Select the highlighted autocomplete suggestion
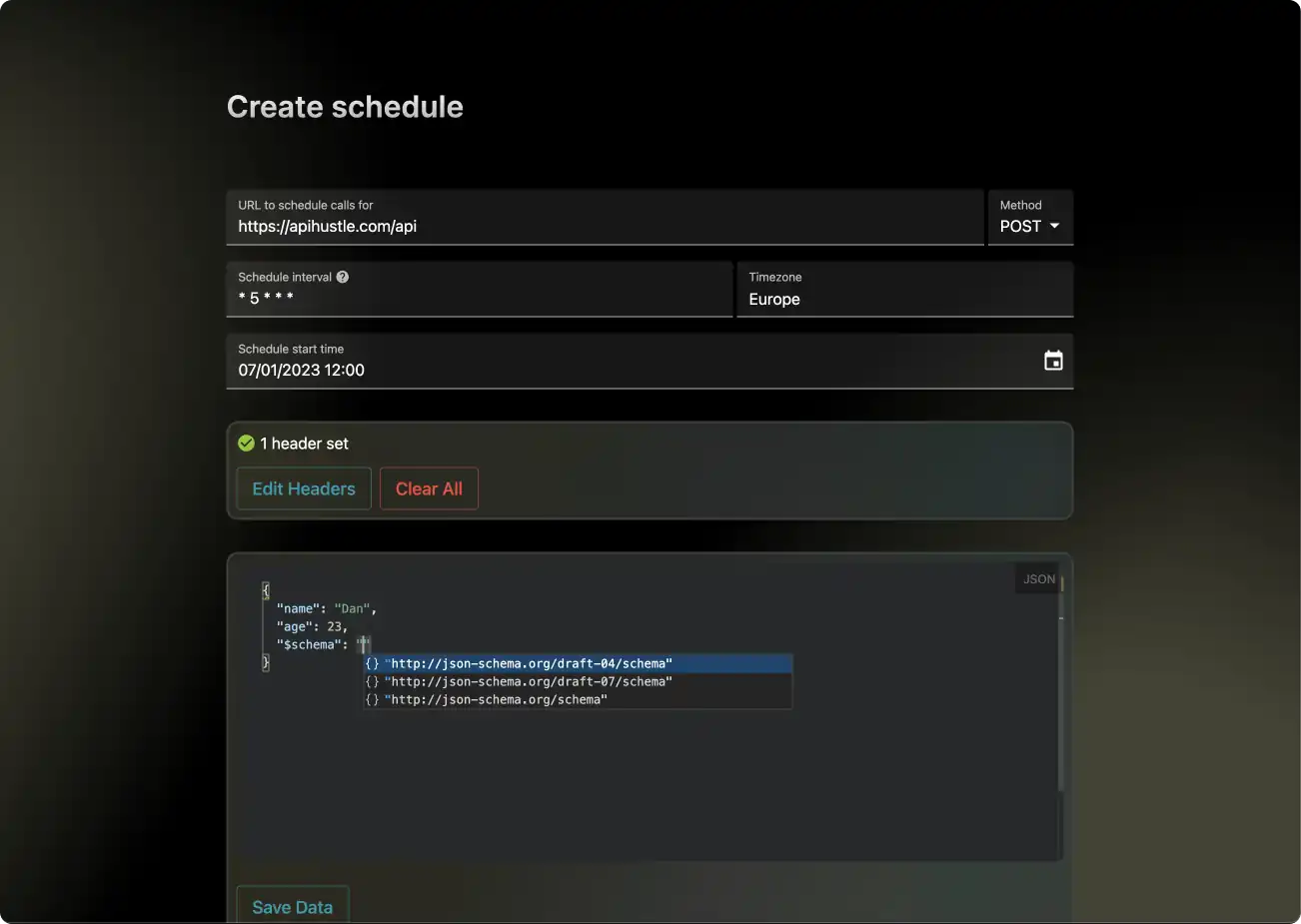 tap(530, 662)
